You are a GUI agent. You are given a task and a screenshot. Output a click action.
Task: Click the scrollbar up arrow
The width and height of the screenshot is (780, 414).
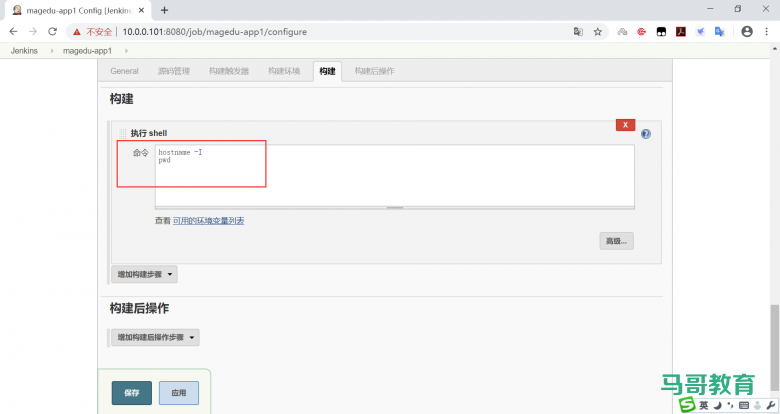tap(775, 49)
